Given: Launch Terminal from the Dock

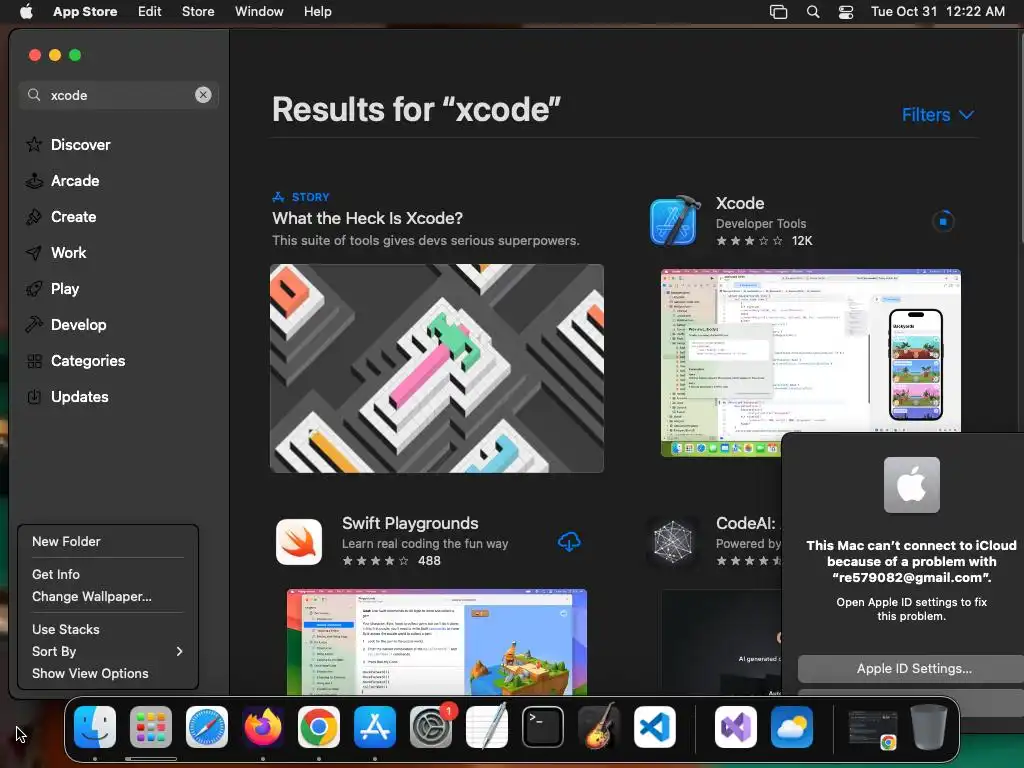Looking at the screenshot, I should point(543,727).
